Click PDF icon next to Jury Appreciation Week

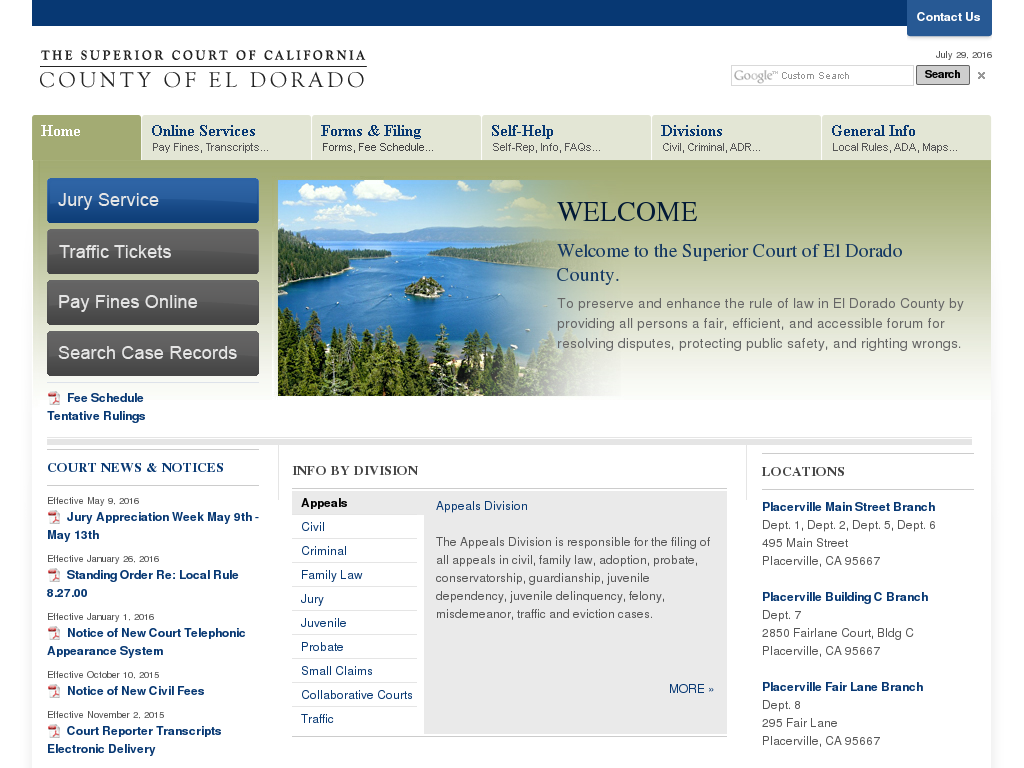click(54, 517)
